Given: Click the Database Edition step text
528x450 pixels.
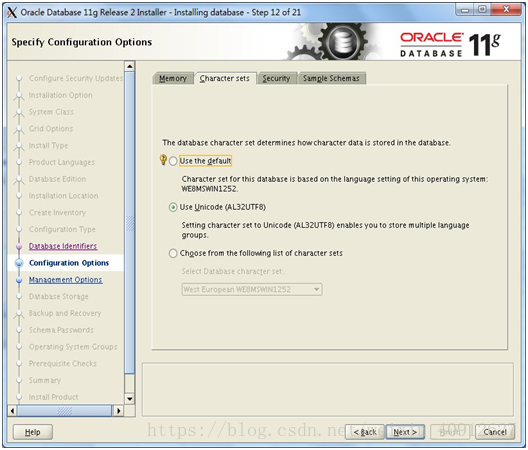Looking at the screenshot, I should pos(58,179).
